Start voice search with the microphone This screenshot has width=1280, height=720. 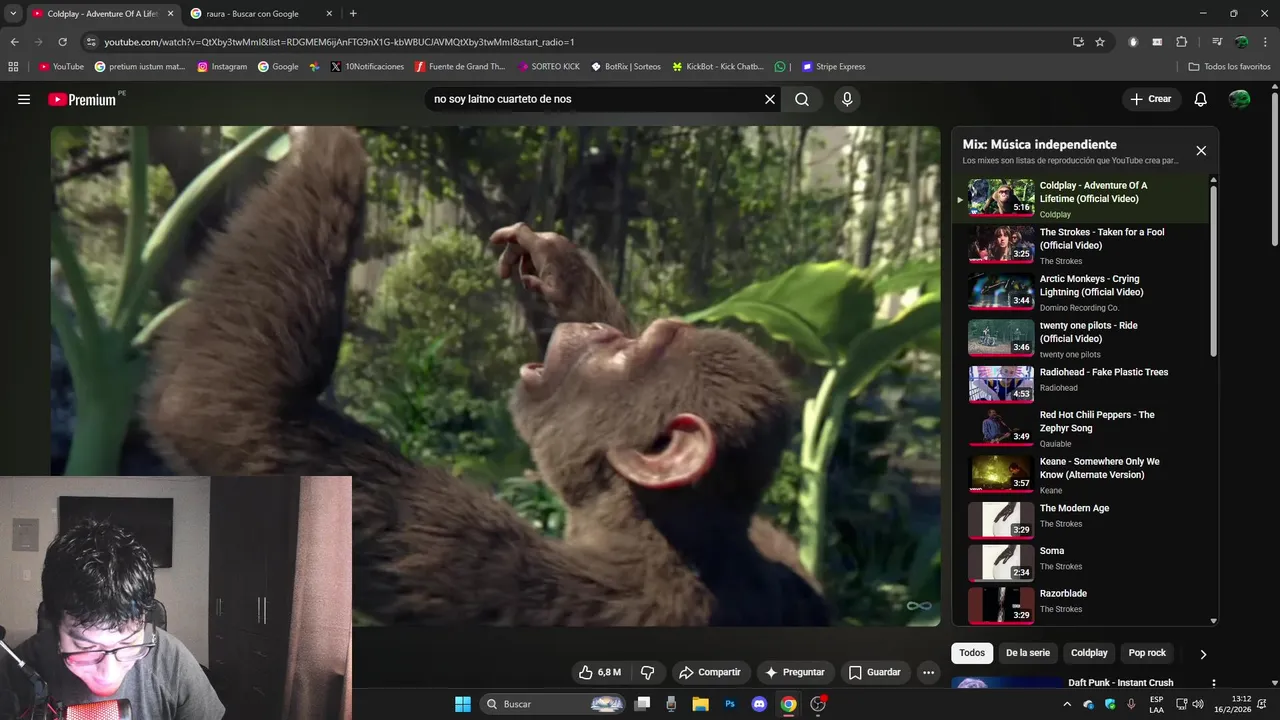(847, 99)
